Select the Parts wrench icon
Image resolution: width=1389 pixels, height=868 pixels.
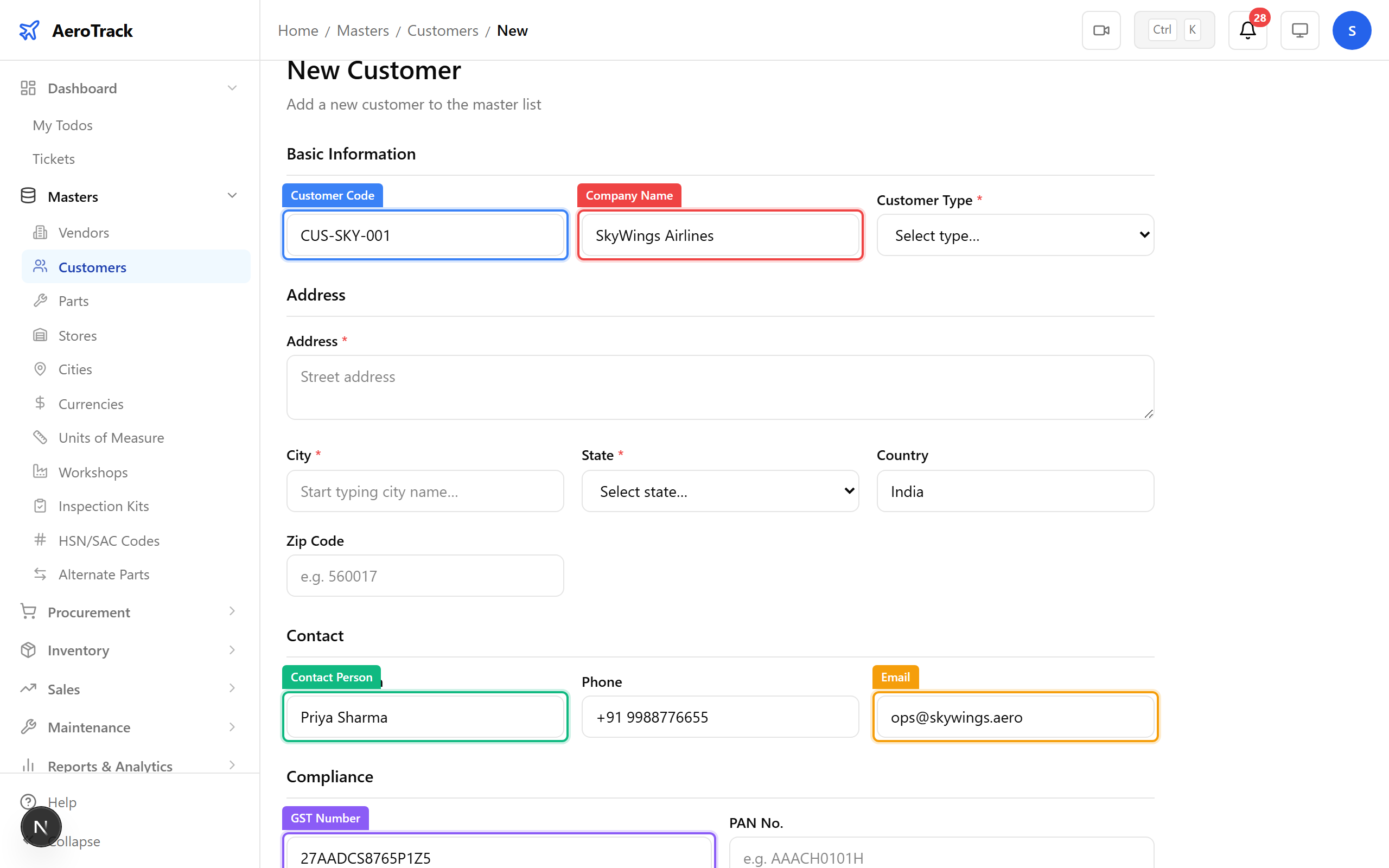coord(40,300)
